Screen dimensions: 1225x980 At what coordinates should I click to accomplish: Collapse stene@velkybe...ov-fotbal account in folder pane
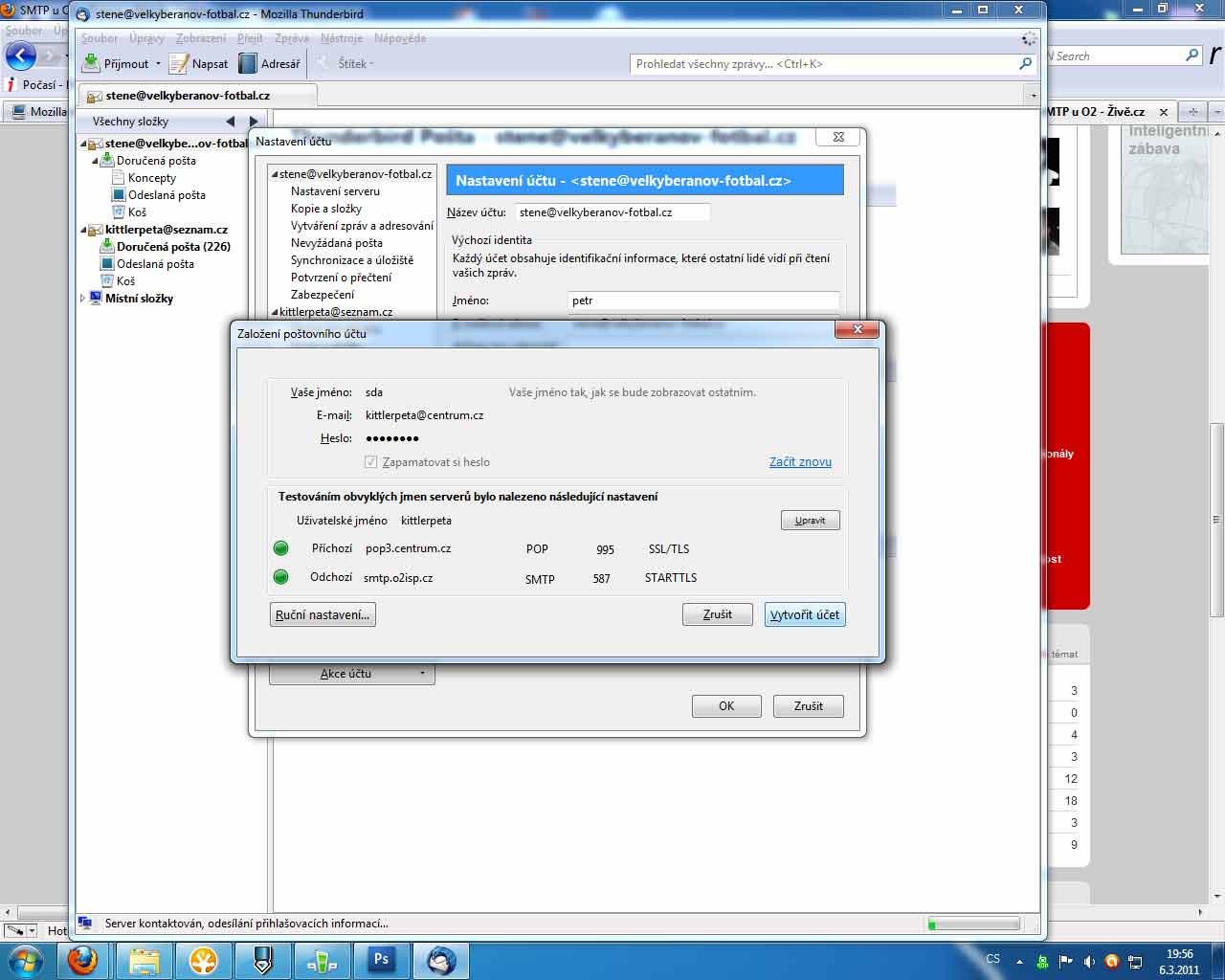point(83,144)
